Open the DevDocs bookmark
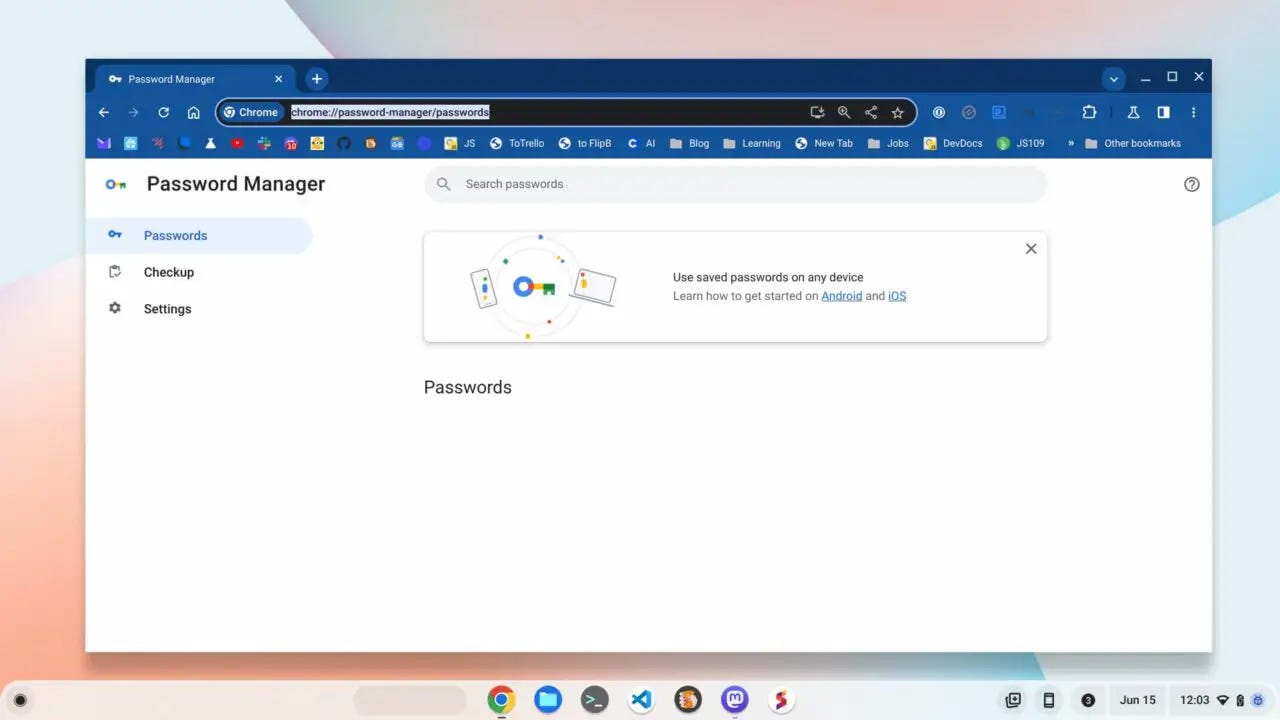This screenshot has height=720, width=1280. coord(953,143)
